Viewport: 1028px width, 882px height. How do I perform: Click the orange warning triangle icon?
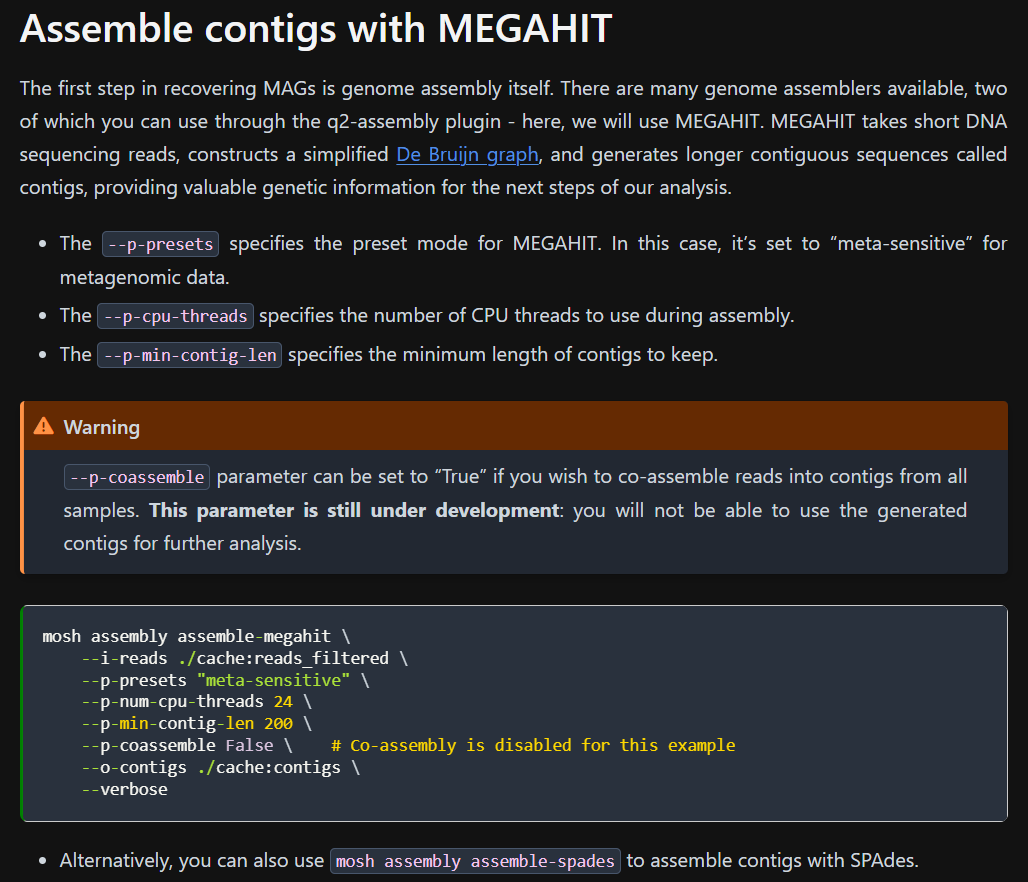[43, 427]
